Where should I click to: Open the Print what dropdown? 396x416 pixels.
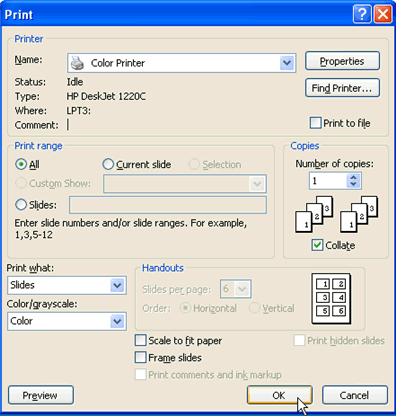pos(117,285)
